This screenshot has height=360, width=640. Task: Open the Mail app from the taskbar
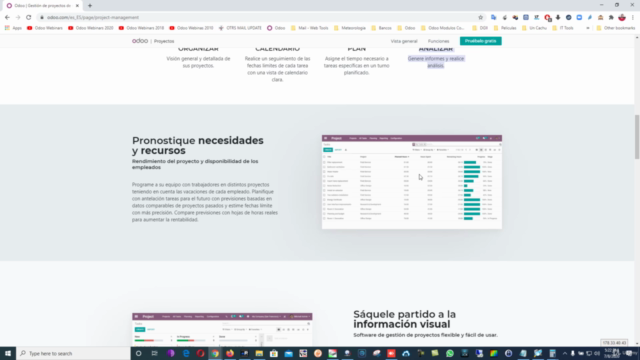(x=289, y=353)
